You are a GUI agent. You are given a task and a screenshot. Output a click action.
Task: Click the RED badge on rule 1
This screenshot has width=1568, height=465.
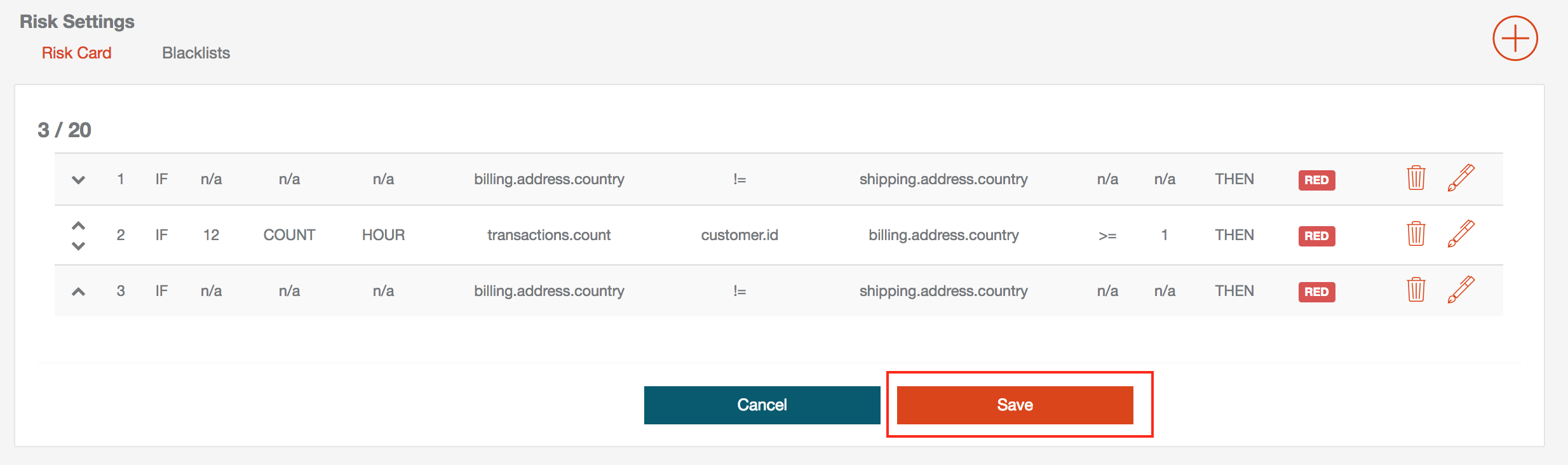click(1316, 180)
